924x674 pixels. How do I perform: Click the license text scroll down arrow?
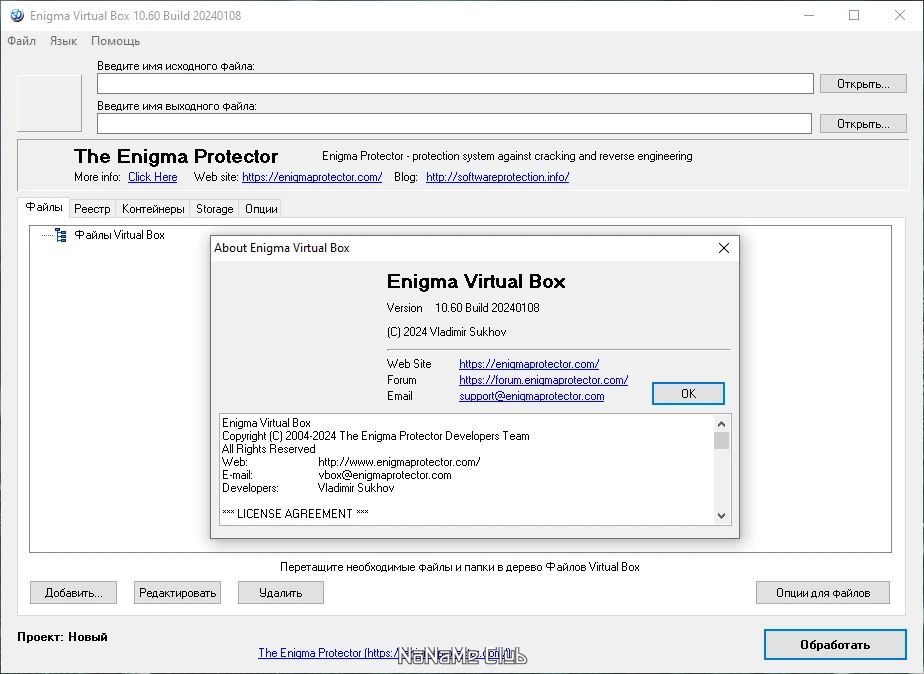point(721,516)
